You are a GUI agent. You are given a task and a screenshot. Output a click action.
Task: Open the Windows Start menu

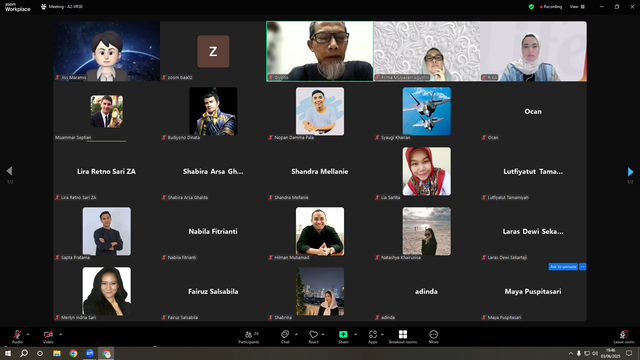pos(8,353)
